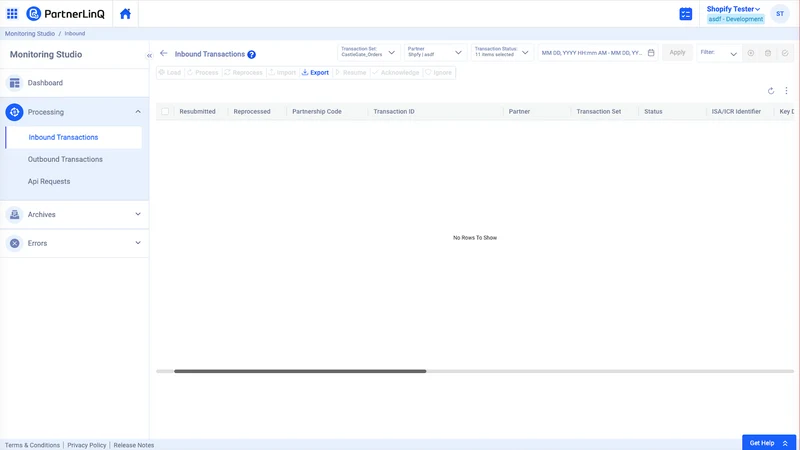Viewport: 800px width, 450px height.
Task: Follow the Monitoring Studio breadcrumb link
Action: pos(30,34)
